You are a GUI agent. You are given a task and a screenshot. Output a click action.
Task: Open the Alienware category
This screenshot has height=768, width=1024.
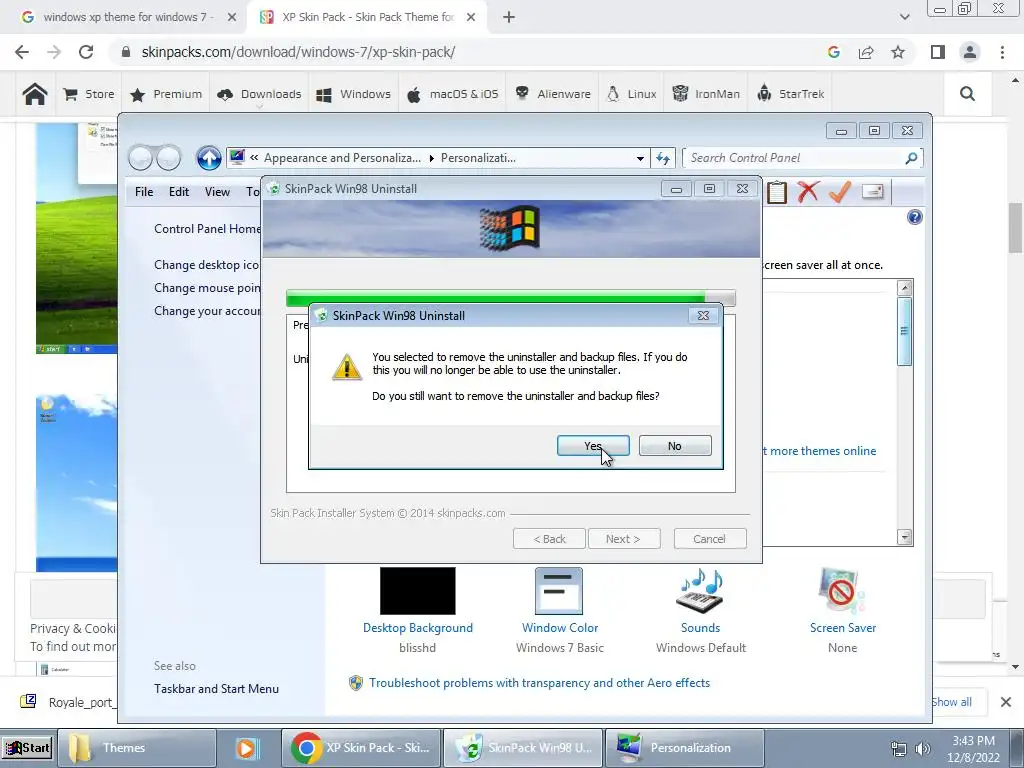point(552,94)
